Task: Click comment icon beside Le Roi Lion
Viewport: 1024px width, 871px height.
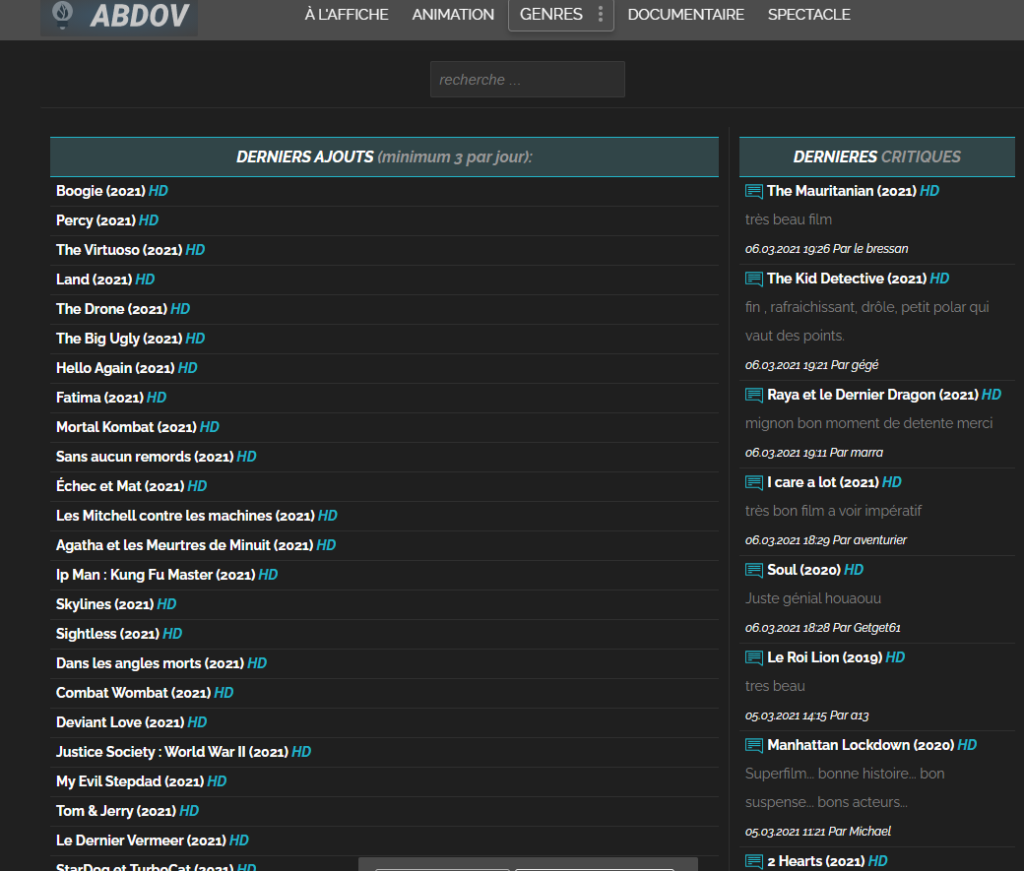Action: pos(754,657)
